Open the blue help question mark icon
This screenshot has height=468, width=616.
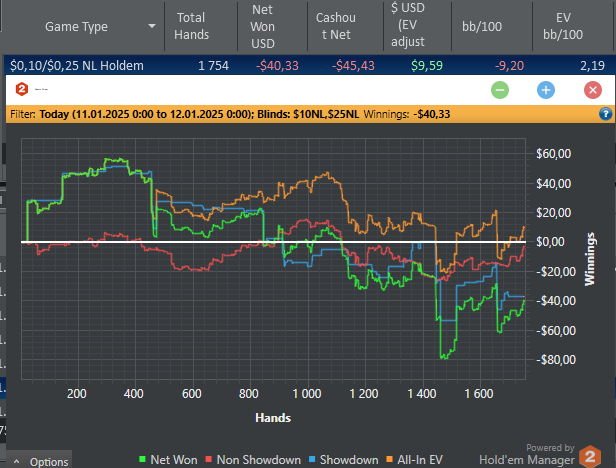[x=605, y=114]
